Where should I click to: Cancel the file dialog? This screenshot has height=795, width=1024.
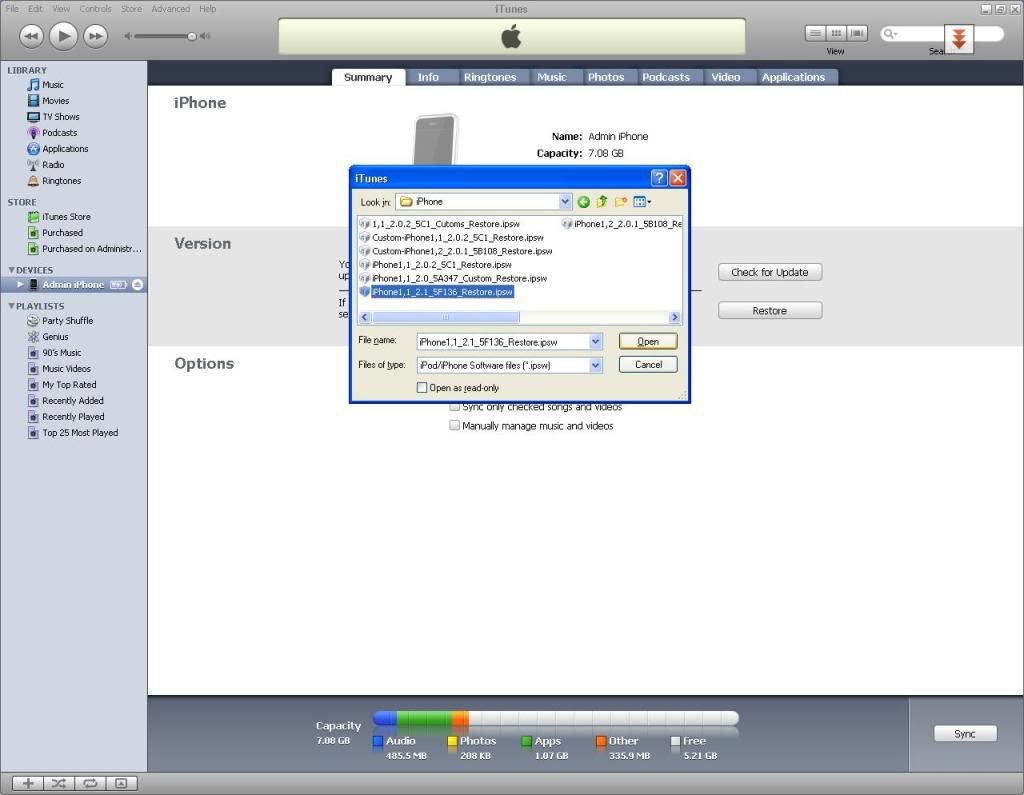coord(648,365)
